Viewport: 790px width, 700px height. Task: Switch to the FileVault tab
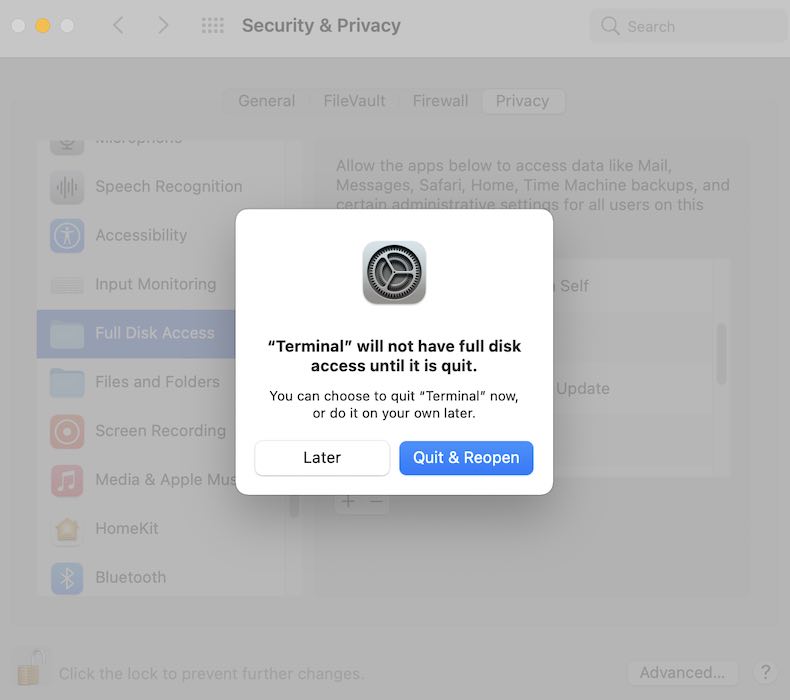tap(354, 101)
